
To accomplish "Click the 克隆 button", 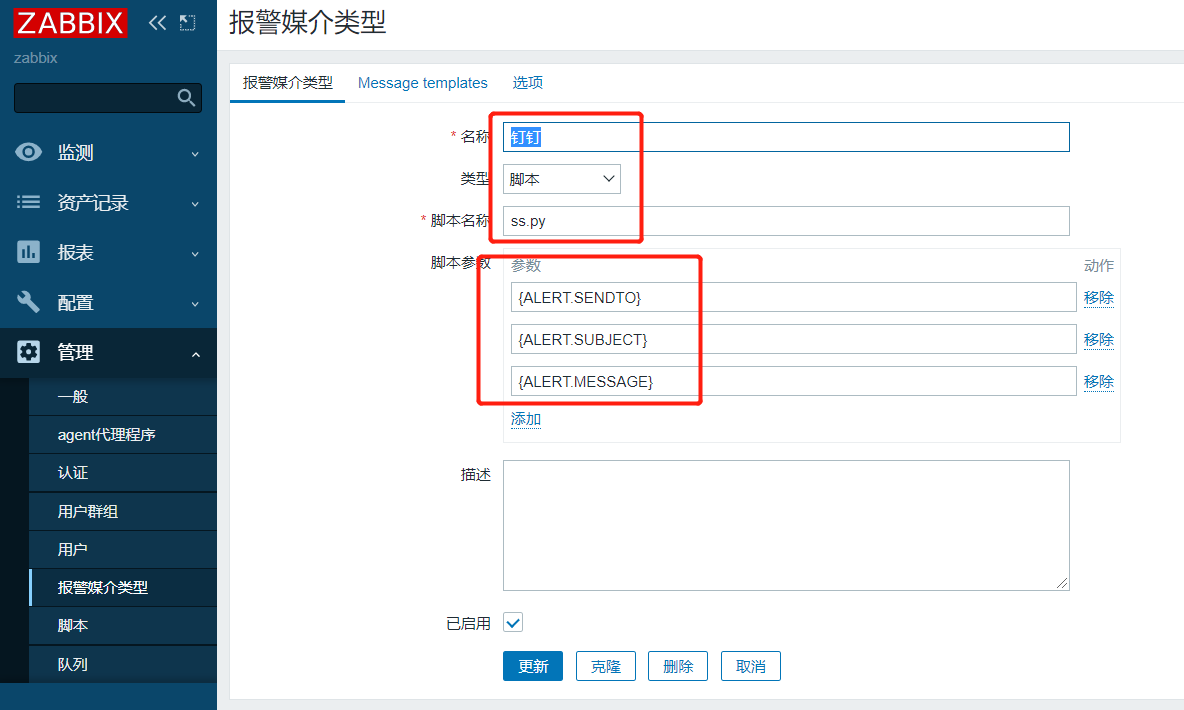I will [606, 666].
